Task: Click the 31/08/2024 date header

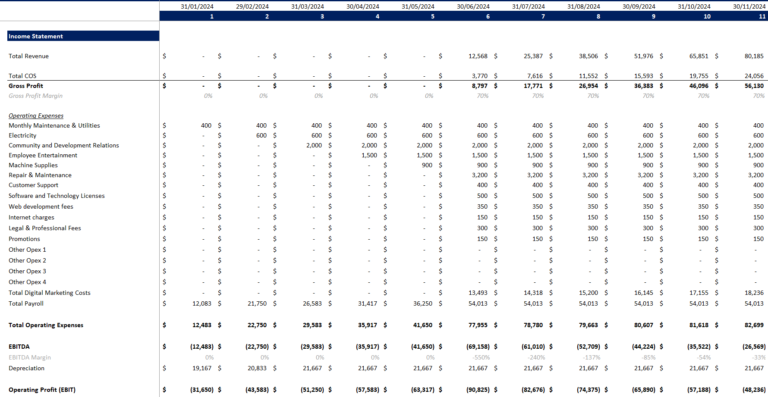Action: coord(584,7)
